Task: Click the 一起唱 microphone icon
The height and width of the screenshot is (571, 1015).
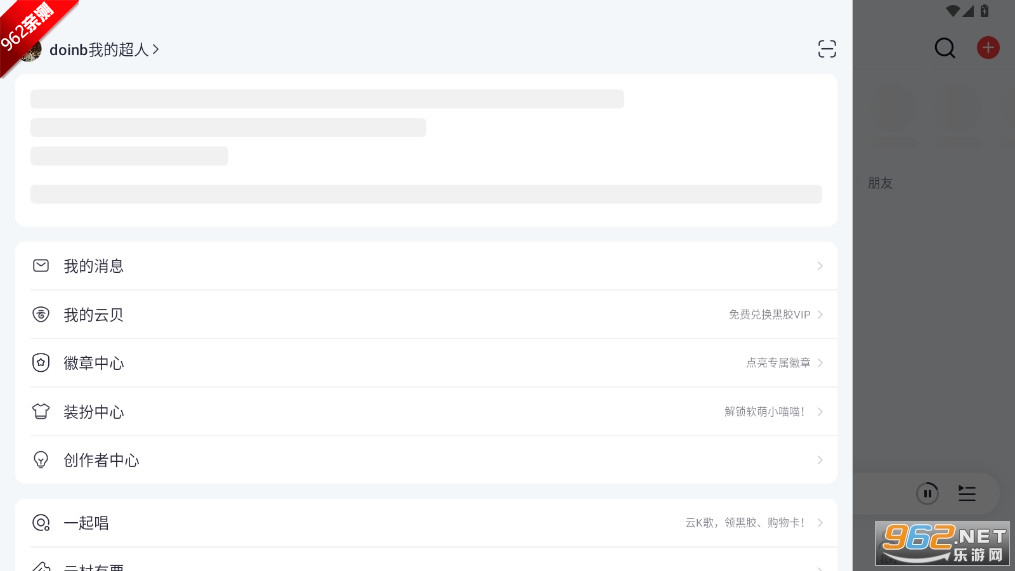Action: 41,522
